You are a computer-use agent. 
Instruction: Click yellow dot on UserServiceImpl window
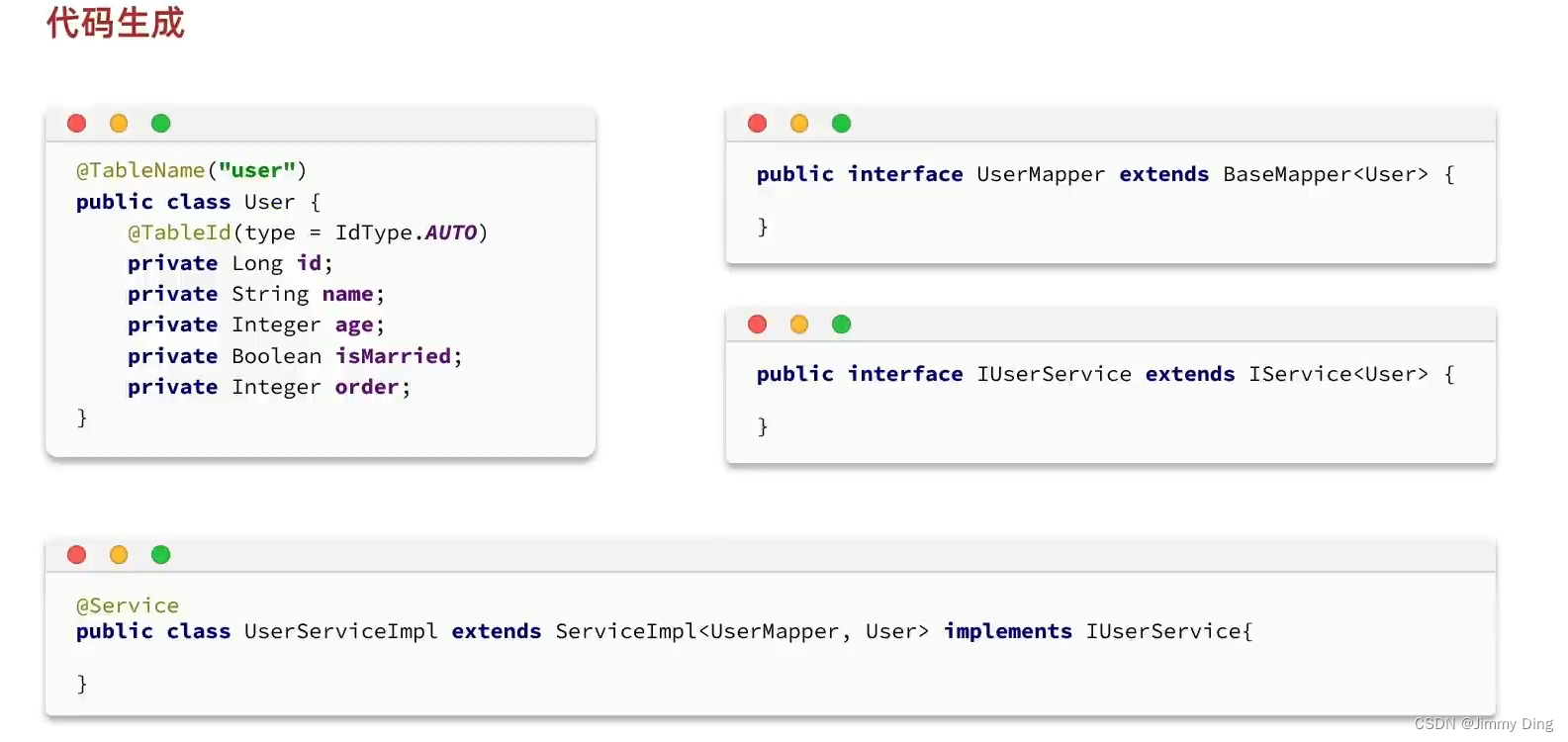tap(119, 554)
